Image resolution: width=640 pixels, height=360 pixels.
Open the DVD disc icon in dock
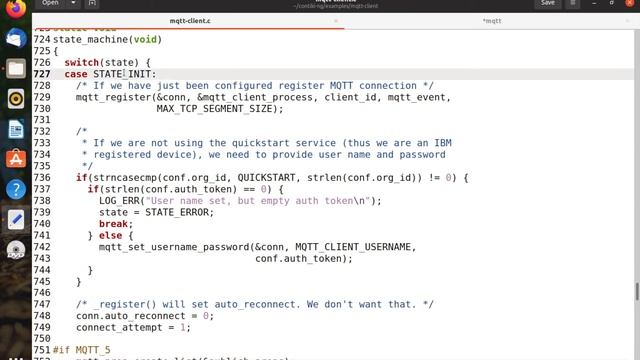(x=16, y=250)
